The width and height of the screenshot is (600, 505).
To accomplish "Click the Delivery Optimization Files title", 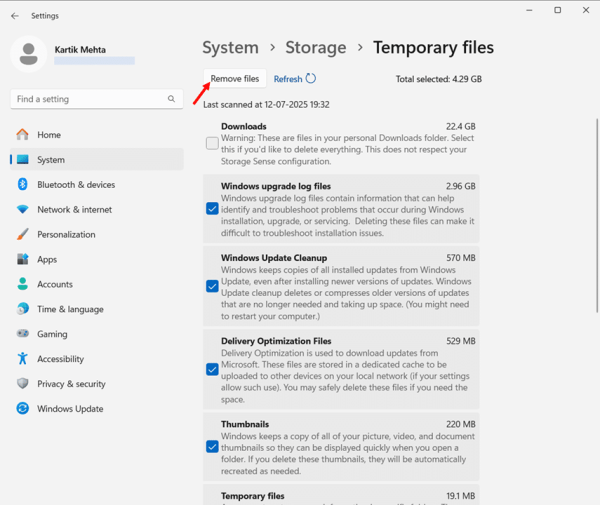I will [x=276, y=341].
